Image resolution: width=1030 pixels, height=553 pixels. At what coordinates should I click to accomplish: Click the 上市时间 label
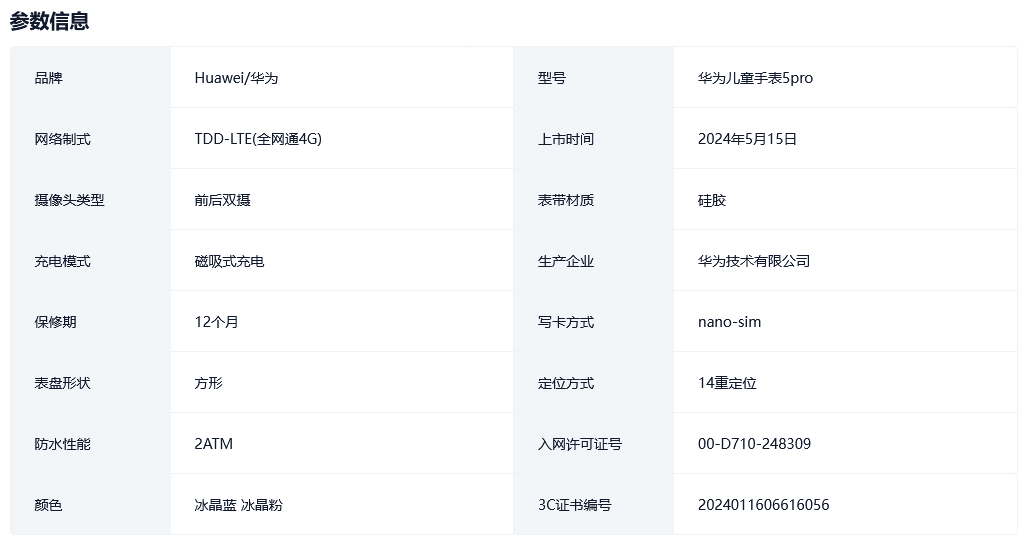(566, 139)
